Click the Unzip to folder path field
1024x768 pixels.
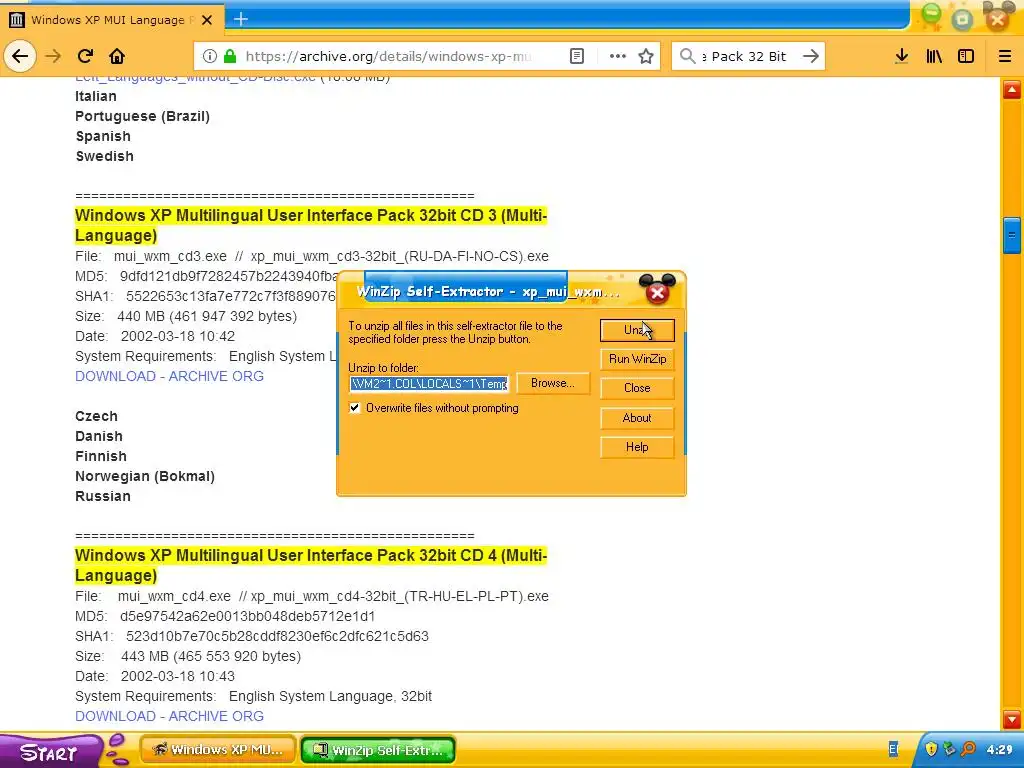click(429, 383)
